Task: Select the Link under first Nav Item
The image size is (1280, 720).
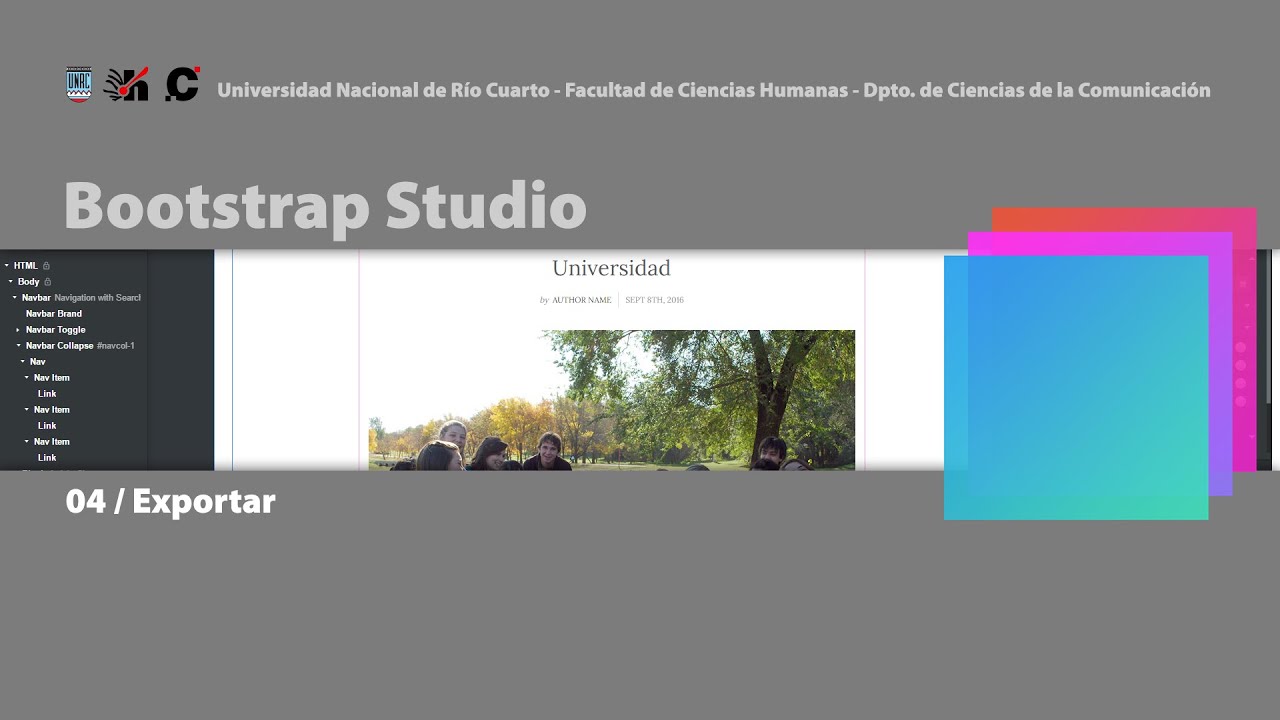Action: tap(74, 394)
